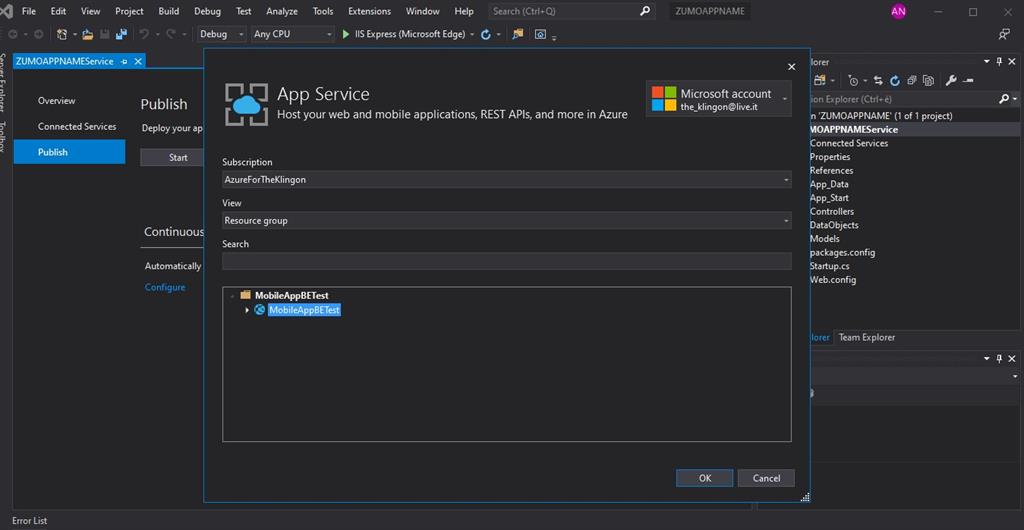This screenshot has width=1024, height=530.
Task: Click the Save toolbar icon
Action: pos(104,34)
